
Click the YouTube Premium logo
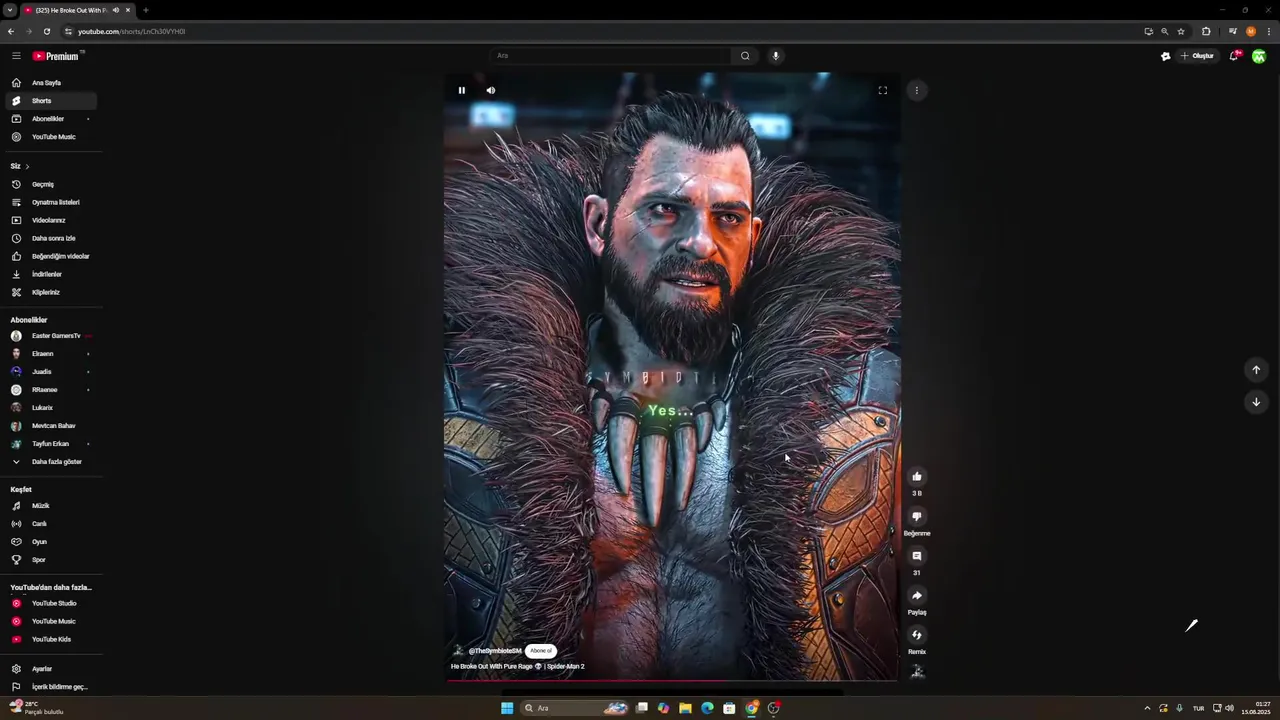[x=57, y=56]
